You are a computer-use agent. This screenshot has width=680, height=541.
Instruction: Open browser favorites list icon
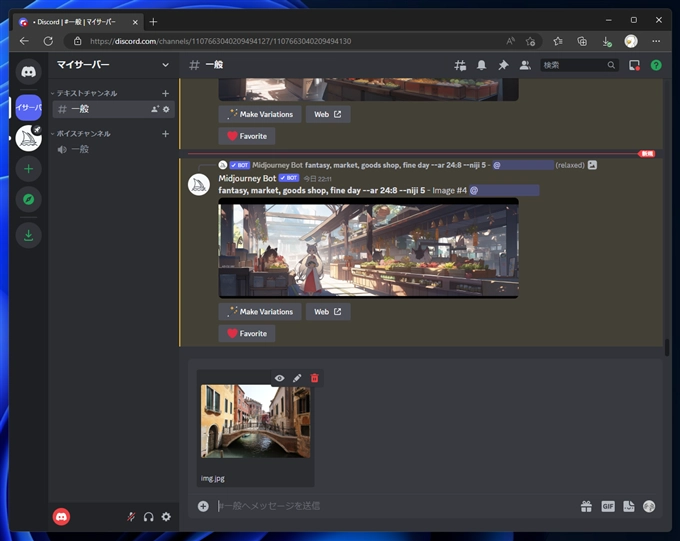(558, 41)
